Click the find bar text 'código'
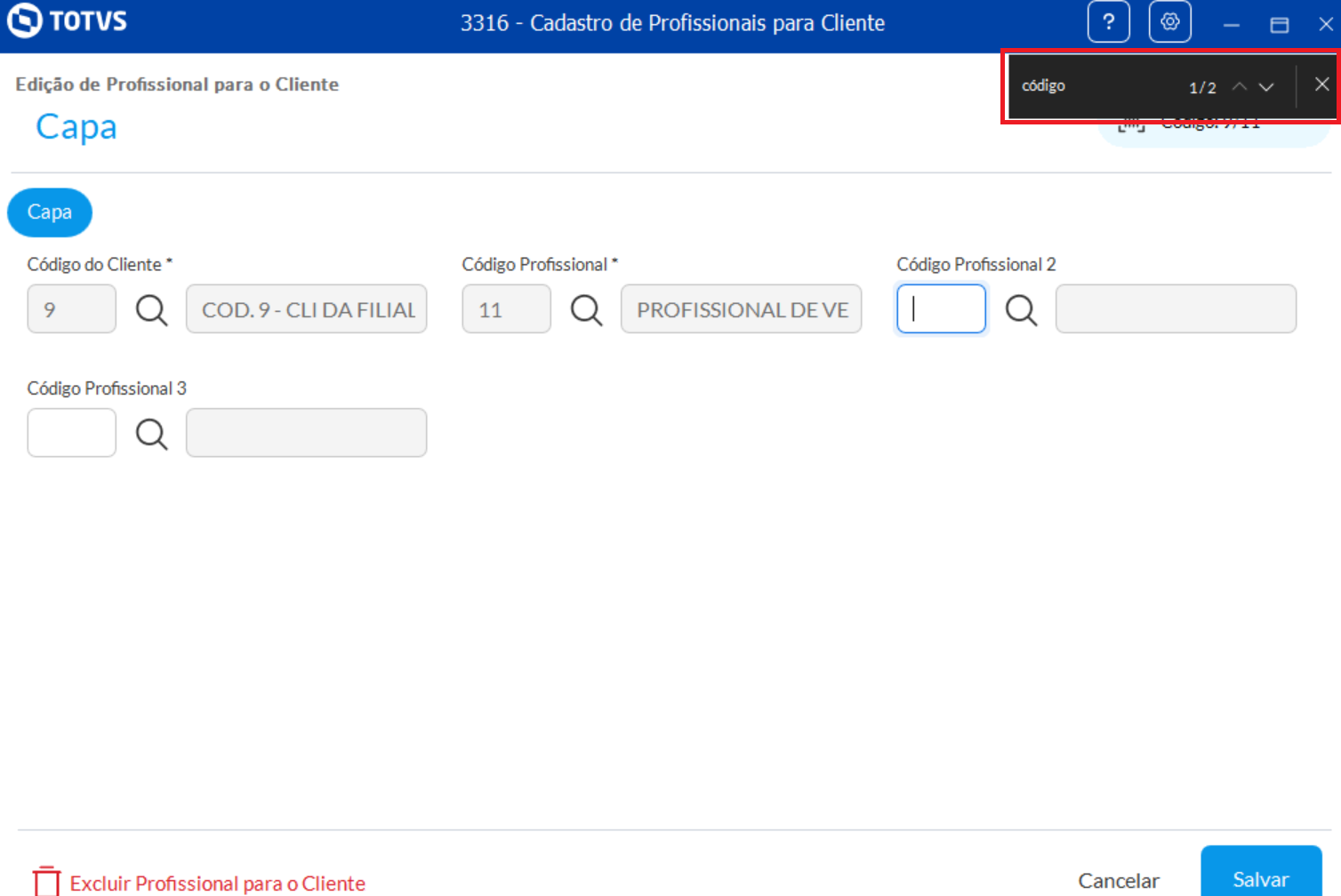 point(1043,86)
